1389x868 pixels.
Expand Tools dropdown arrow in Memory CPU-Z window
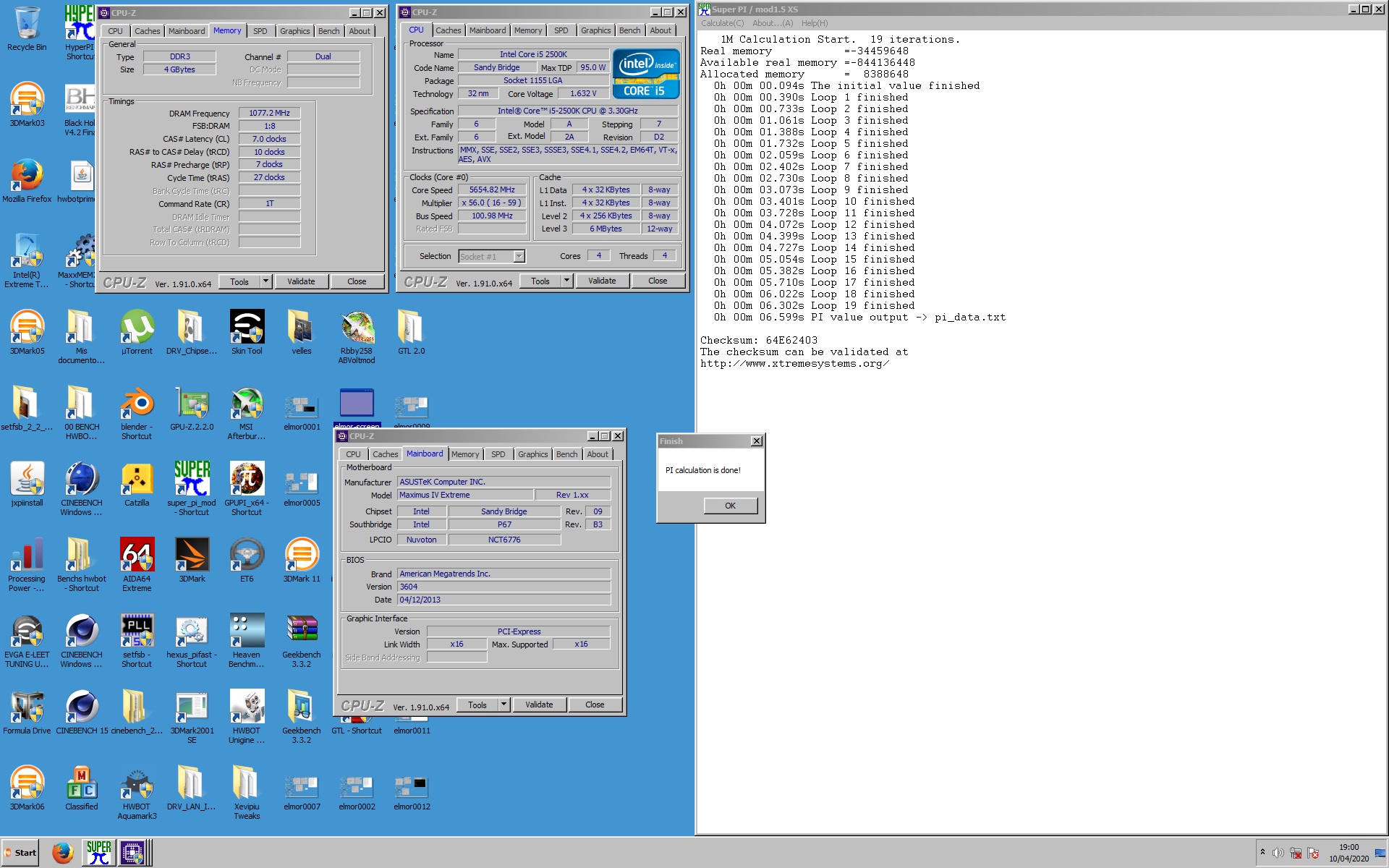pos(266,281)
